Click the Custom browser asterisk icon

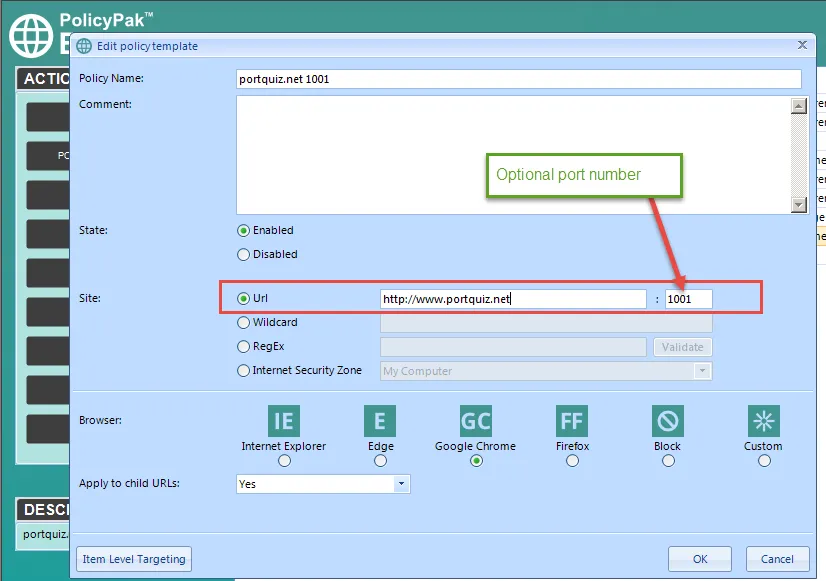[x=763, y=421]
